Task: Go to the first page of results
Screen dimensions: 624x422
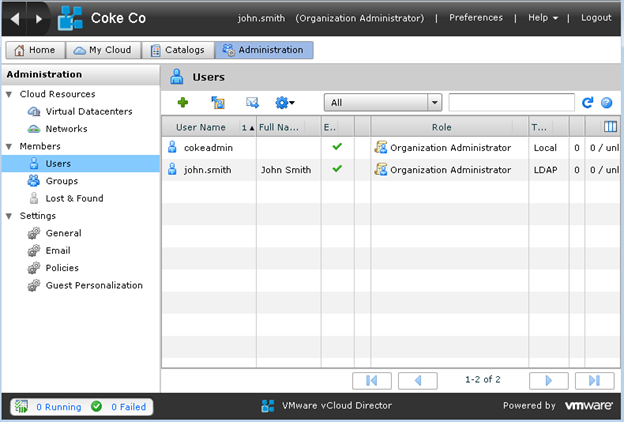Action: (x=371, y=380)
